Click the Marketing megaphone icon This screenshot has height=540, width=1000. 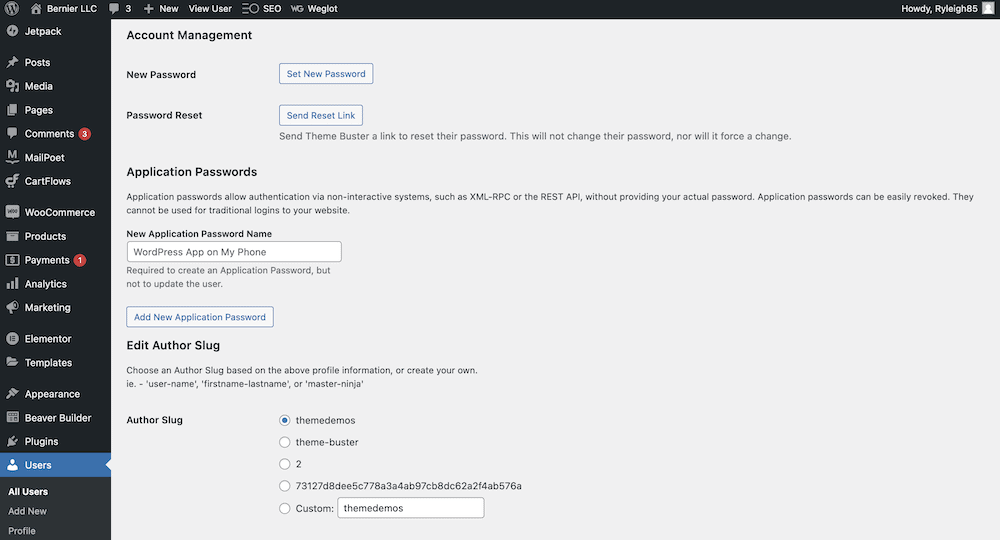pos(12,307)
